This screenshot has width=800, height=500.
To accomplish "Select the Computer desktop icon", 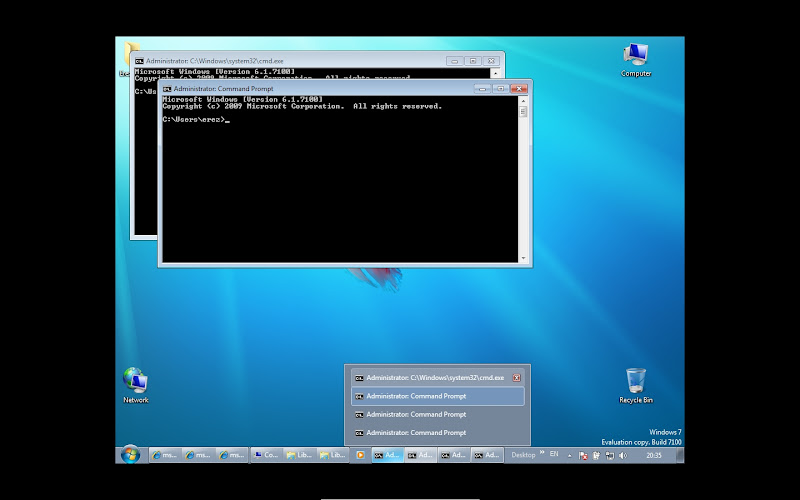I will coord(636,60).
